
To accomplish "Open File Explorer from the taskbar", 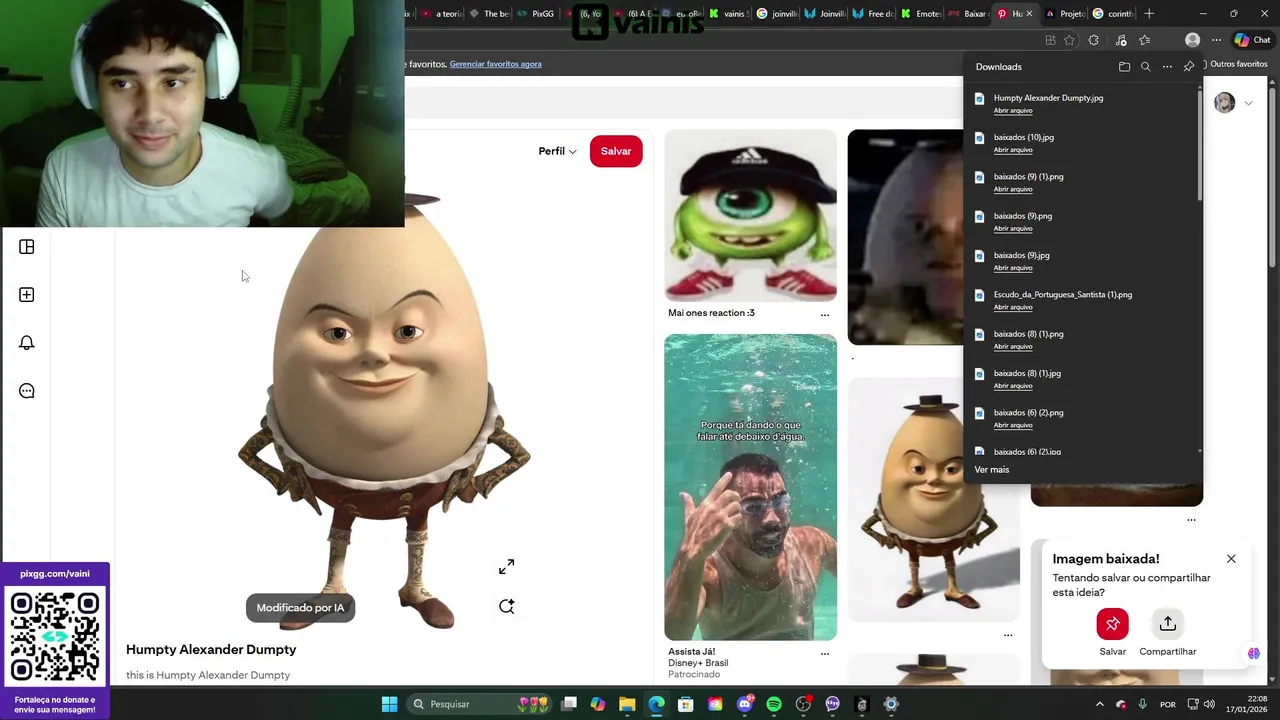I will tap(627, 704).
